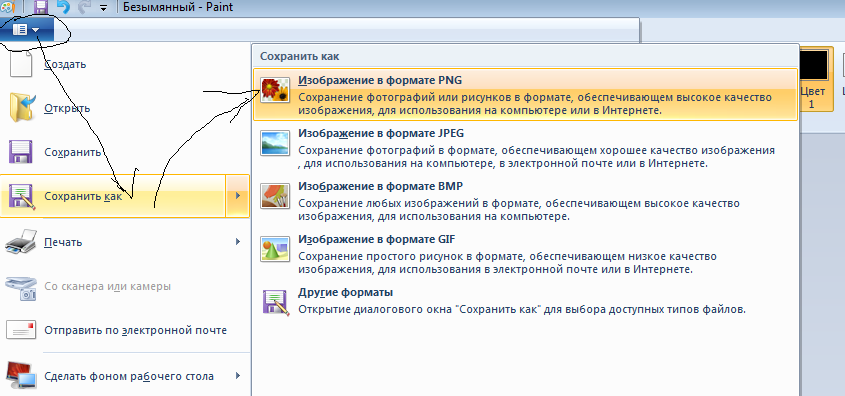Viewport: 845px width, 396px height.
Task: Click the GIF format shapes icon
Action: pyautogui.click(x=275, y=248)
